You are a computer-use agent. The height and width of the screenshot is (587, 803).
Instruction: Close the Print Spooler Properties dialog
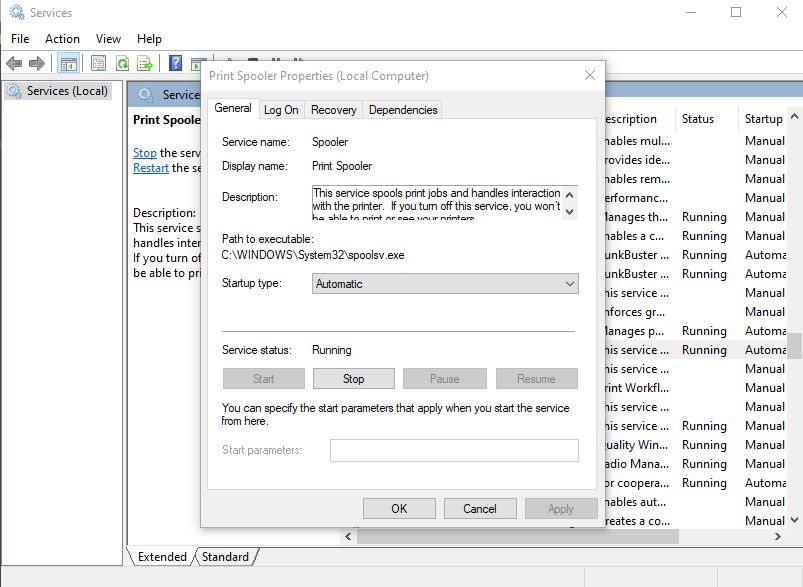(589, 75)
